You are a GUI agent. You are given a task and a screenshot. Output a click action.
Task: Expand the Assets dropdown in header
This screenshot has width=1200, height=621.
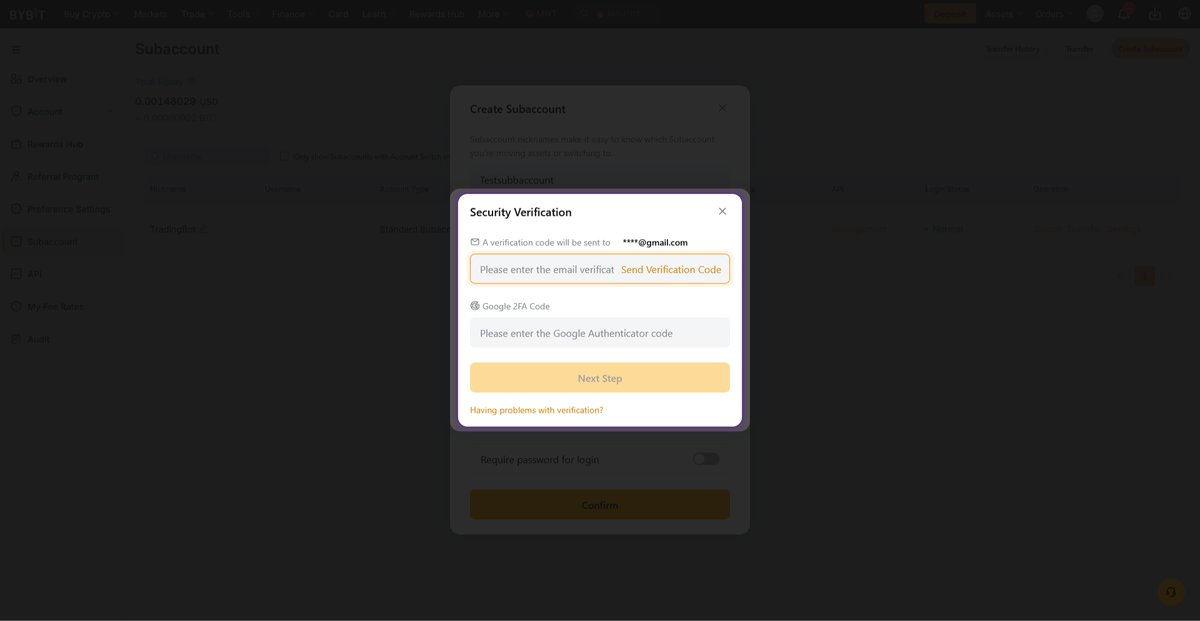(x=1003, y=14)
